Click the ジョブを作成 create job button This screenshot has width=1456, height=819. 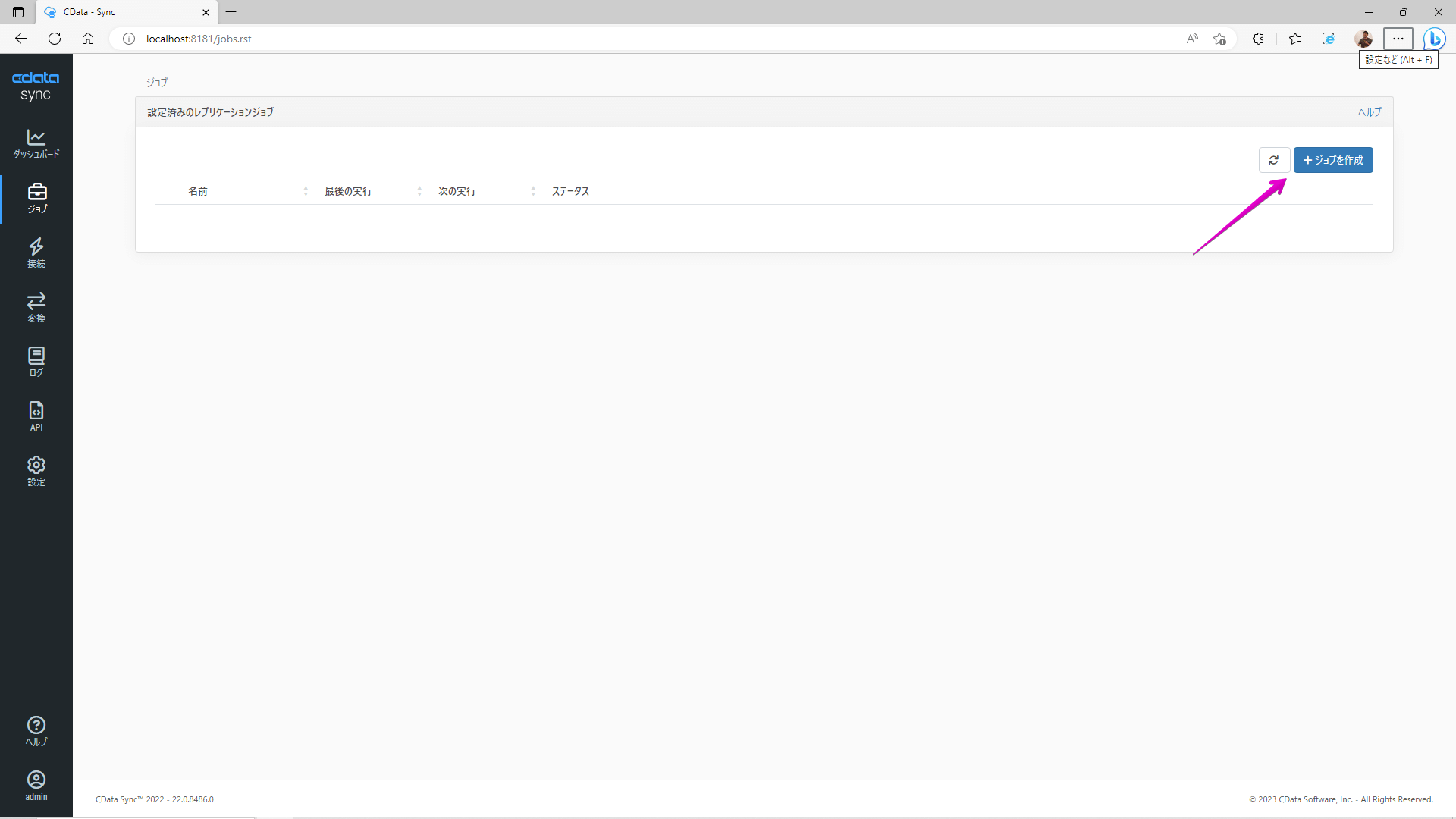1332,160
